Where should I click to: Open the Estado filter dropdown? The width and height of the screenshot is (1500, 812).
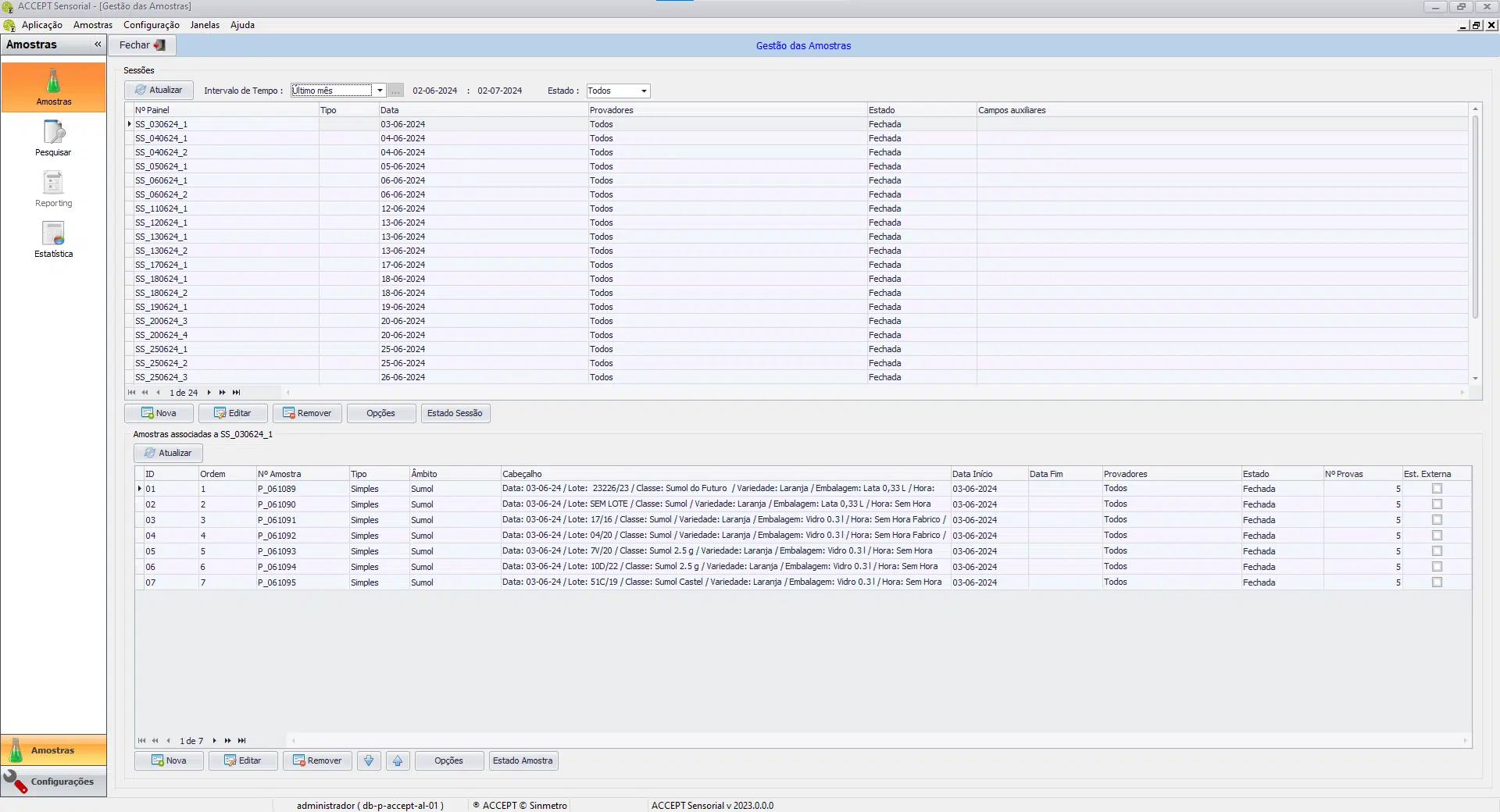click(x=644, y=91)
